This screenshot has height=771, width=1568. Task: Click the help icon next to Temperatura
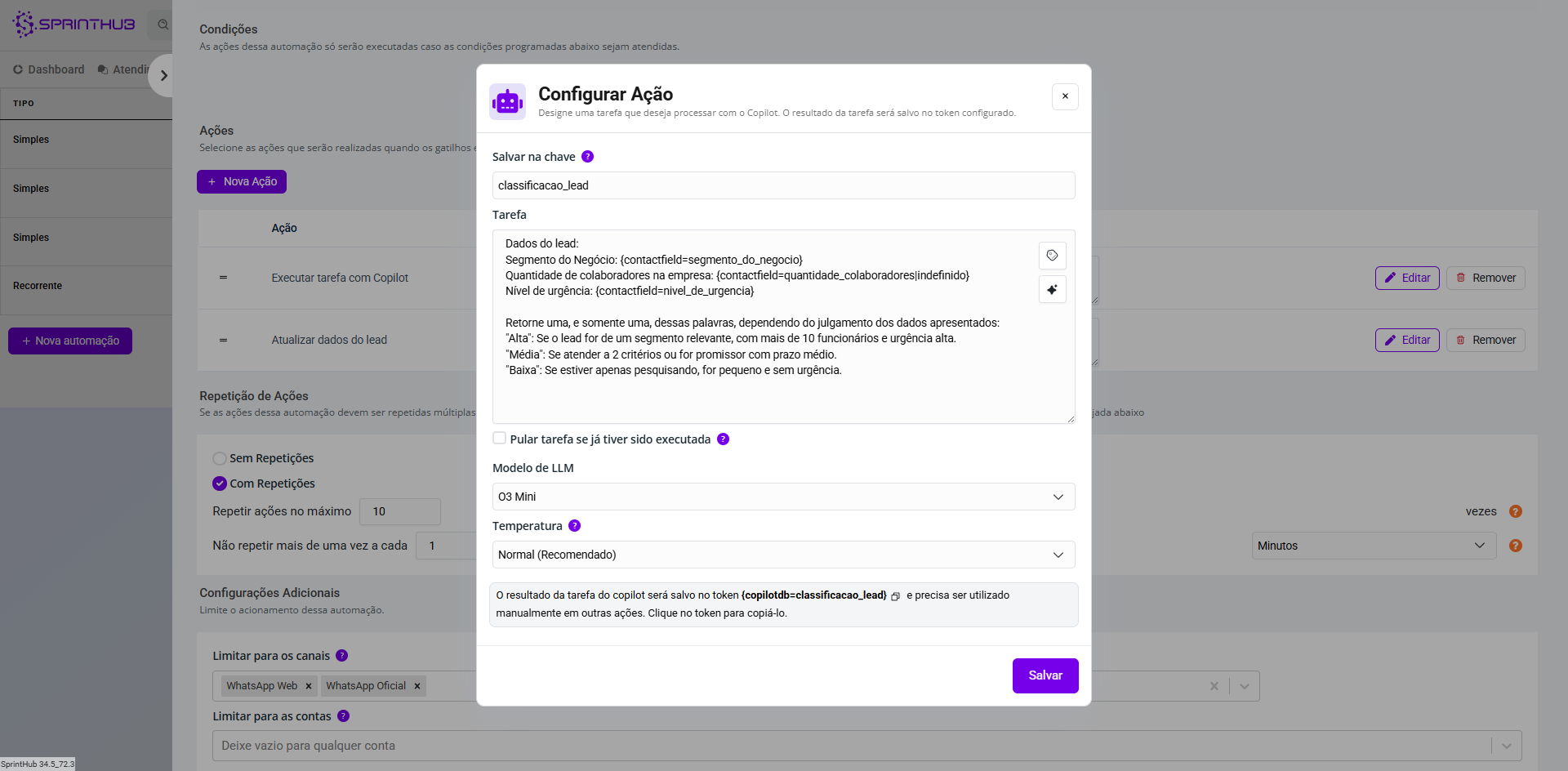click(574, 526)
